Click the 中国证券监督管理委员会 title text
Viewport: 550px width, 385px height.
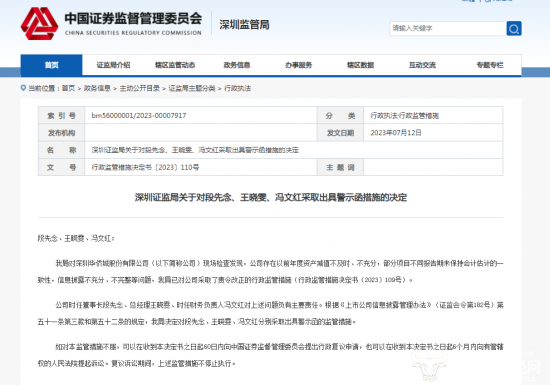click(133, 19)
